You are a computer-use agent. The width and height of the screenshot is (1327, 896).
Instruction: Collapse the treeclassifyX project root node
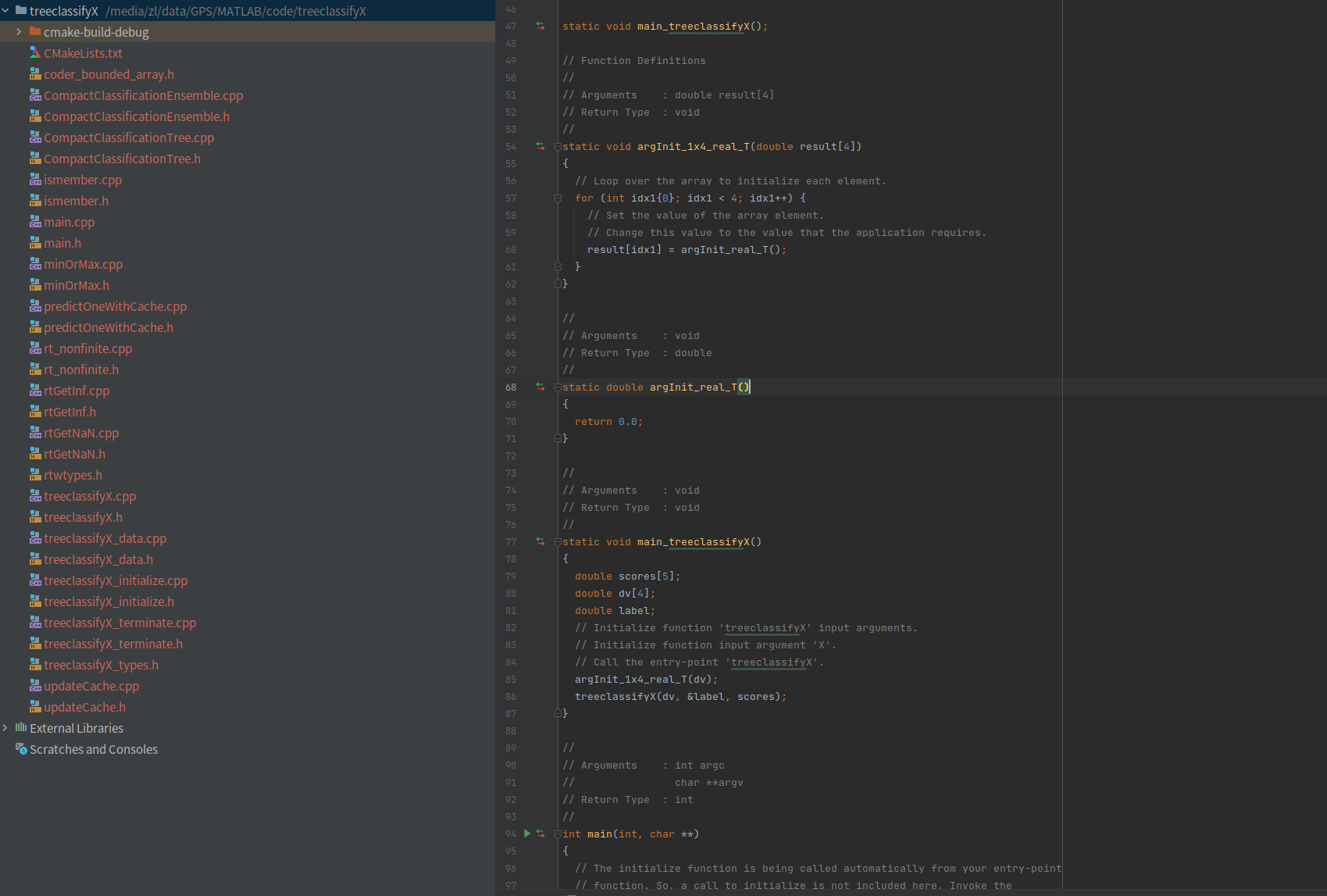(5, 11)
